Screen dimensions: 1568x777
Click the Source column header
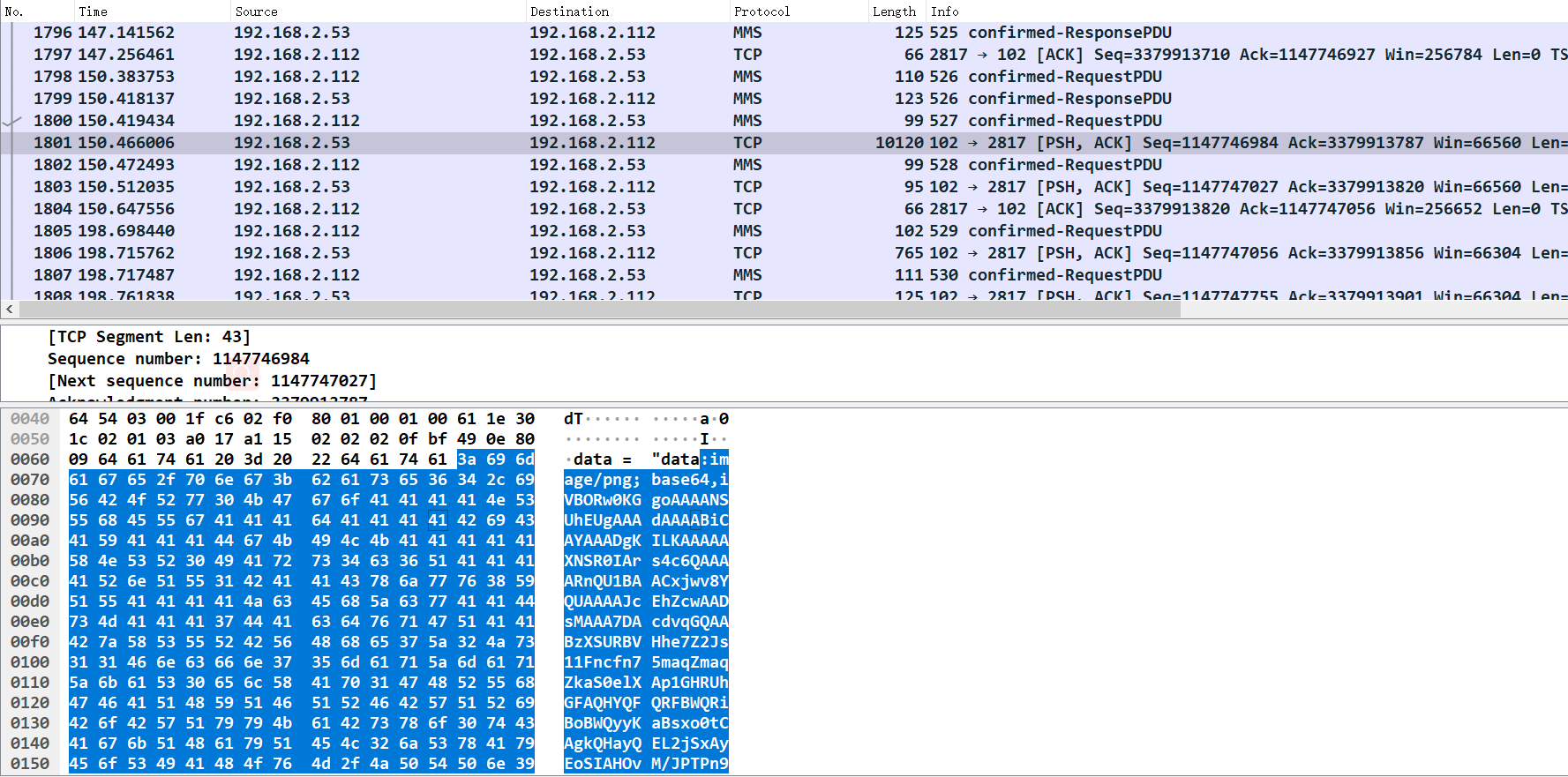click(256, 11)
